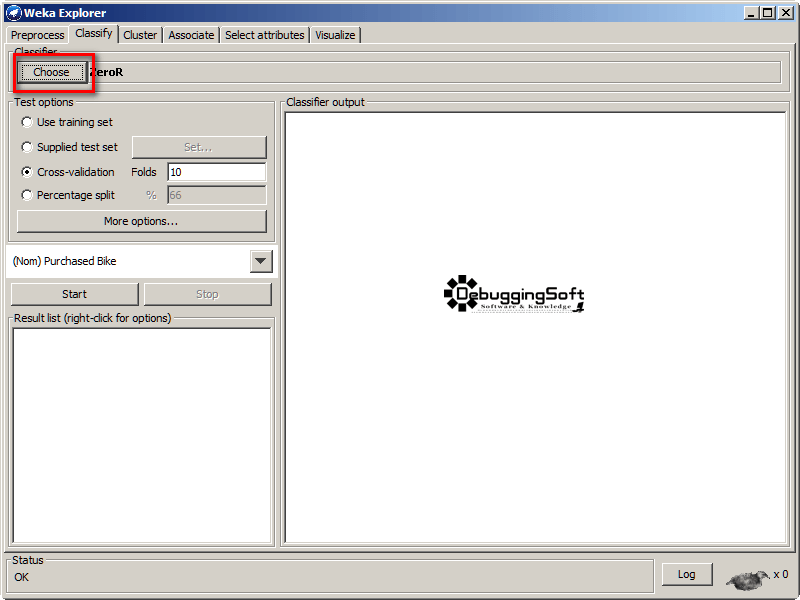Click the Folds input field

pos(217,172)
